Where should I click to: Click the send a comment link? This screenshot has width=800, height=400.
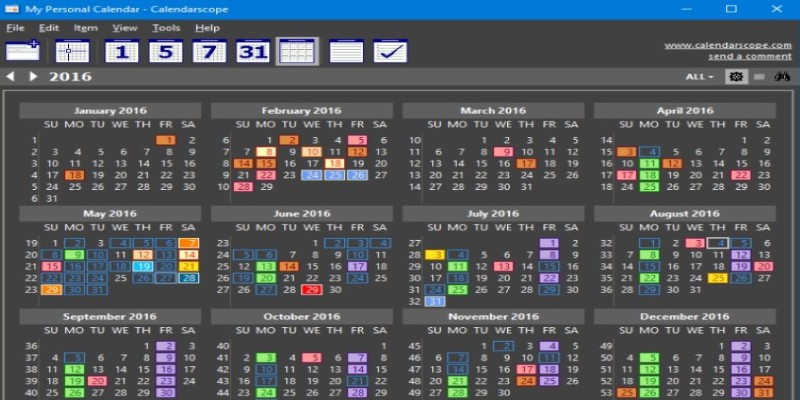(x=751, y=57)
